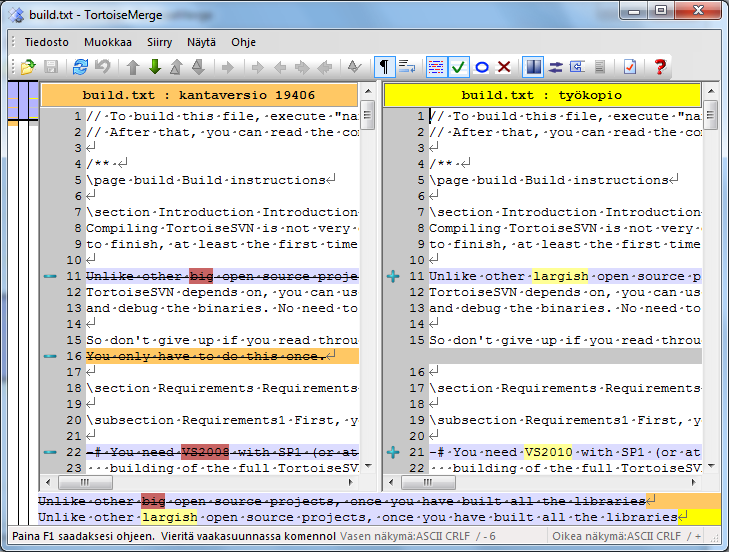Viewport: 729px width, 552px height.
Task: Click the 'build.txt : työkopio' pane header
Action: [542, 95]
